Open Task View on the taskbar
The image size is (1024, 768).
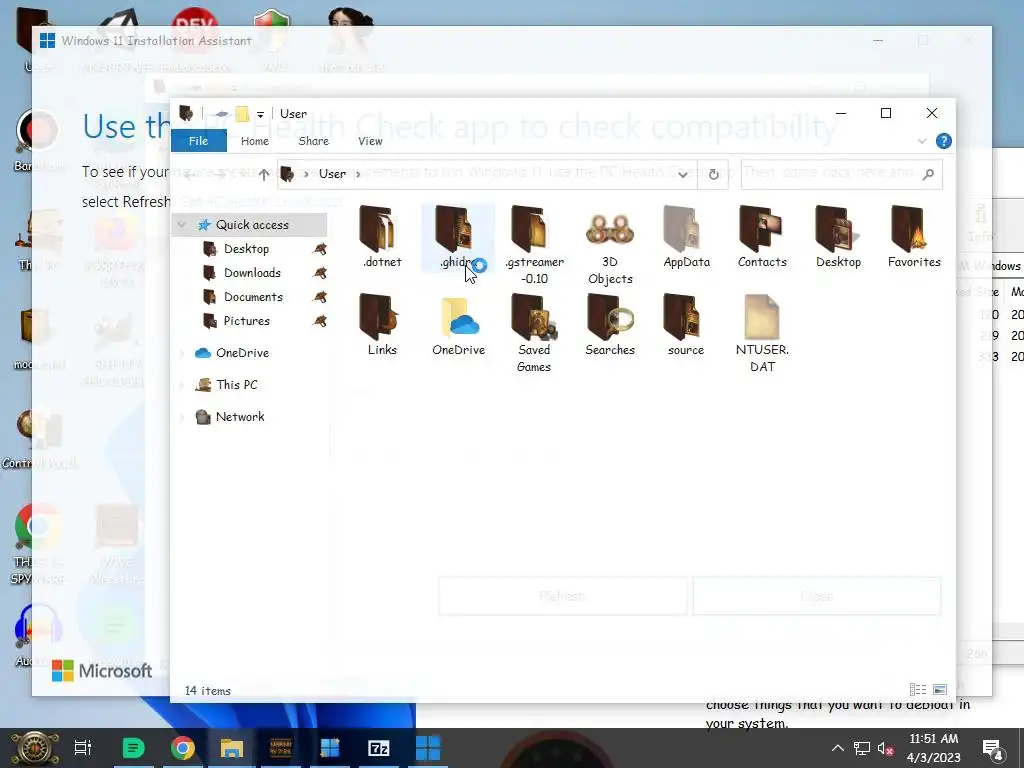(83, 748)
